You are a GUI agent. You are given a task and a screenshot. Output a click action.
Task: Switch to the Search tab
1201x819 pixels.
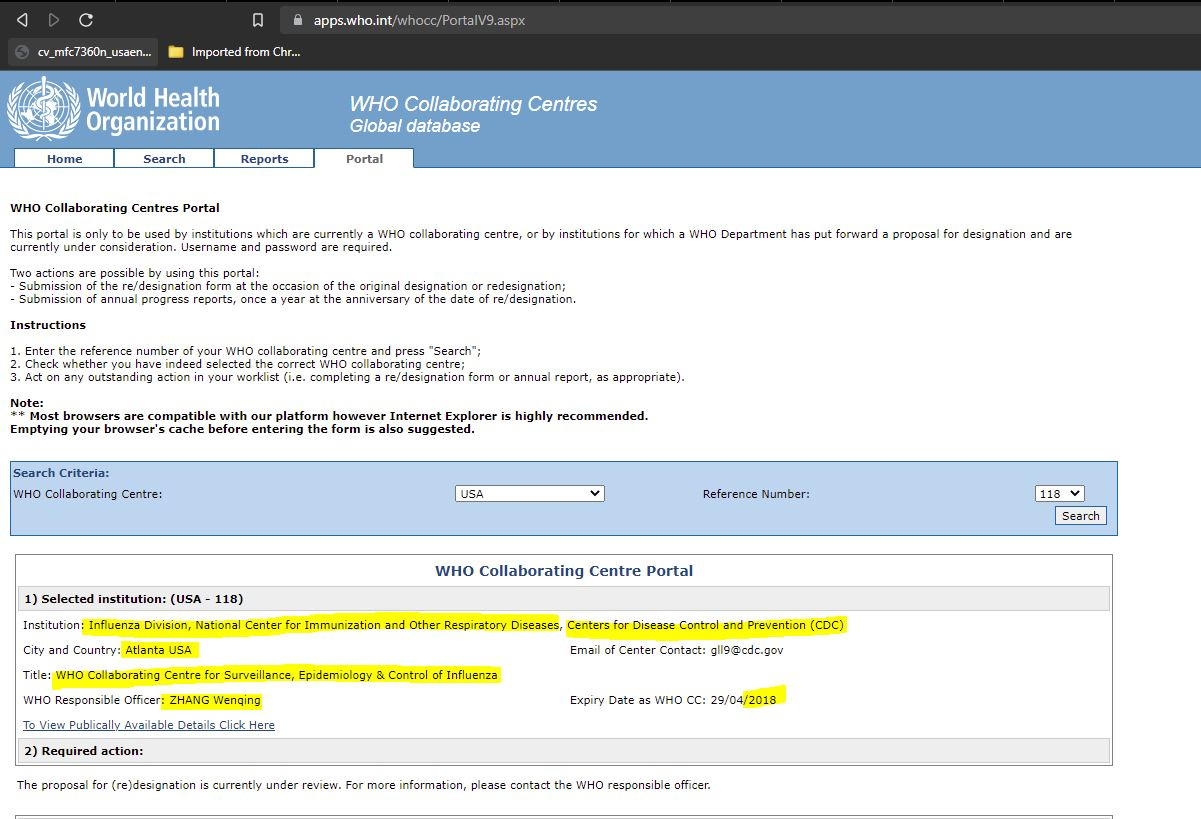[164, 158]
